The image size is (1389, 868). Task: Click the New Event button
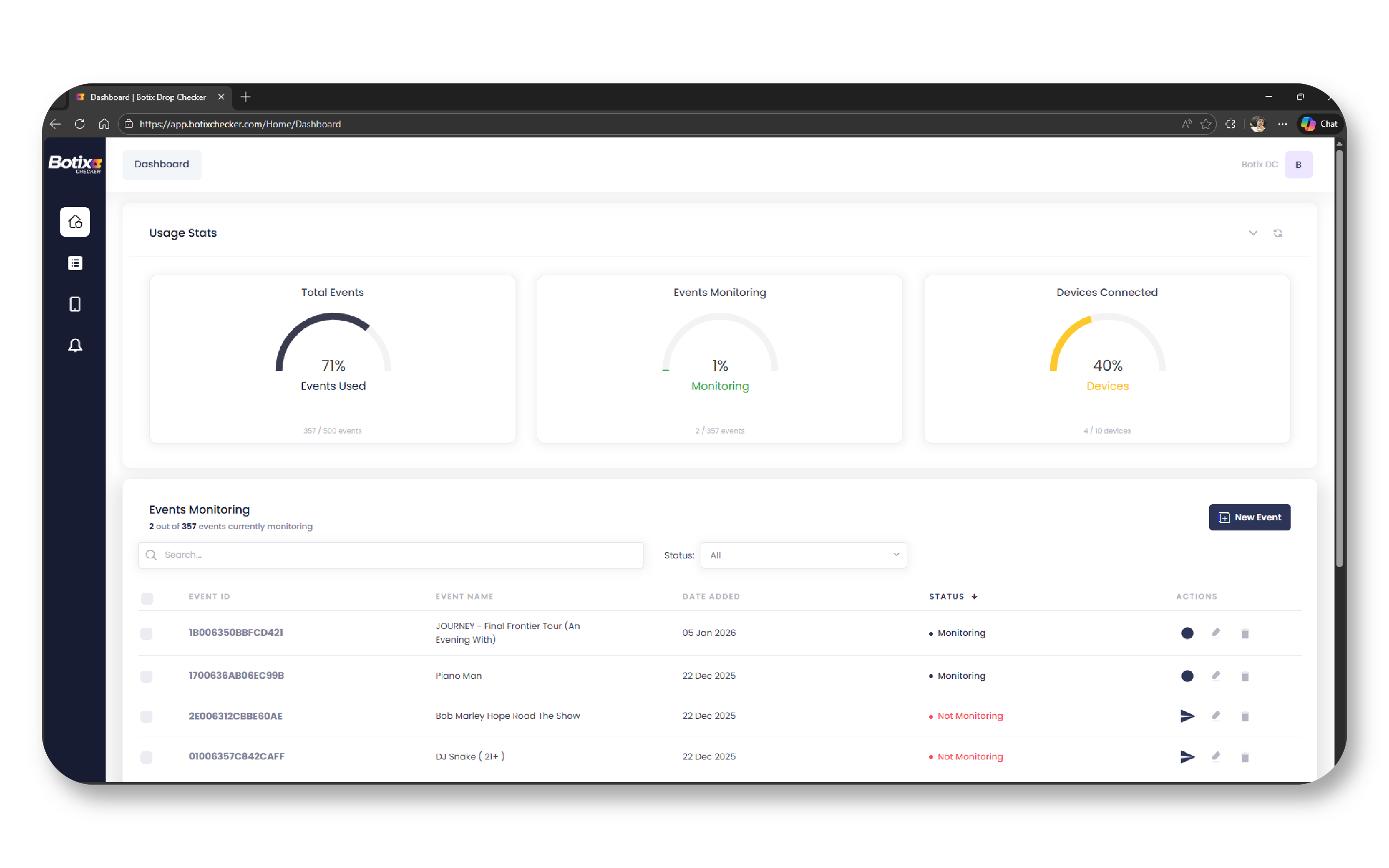click(1250, 516)
